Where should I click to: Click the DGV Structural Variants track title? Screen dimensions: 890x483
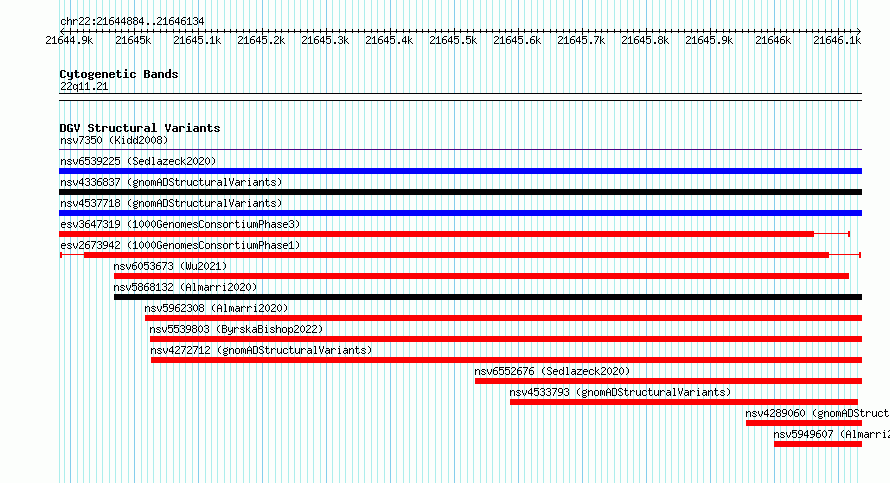click(x=140, y=128)
